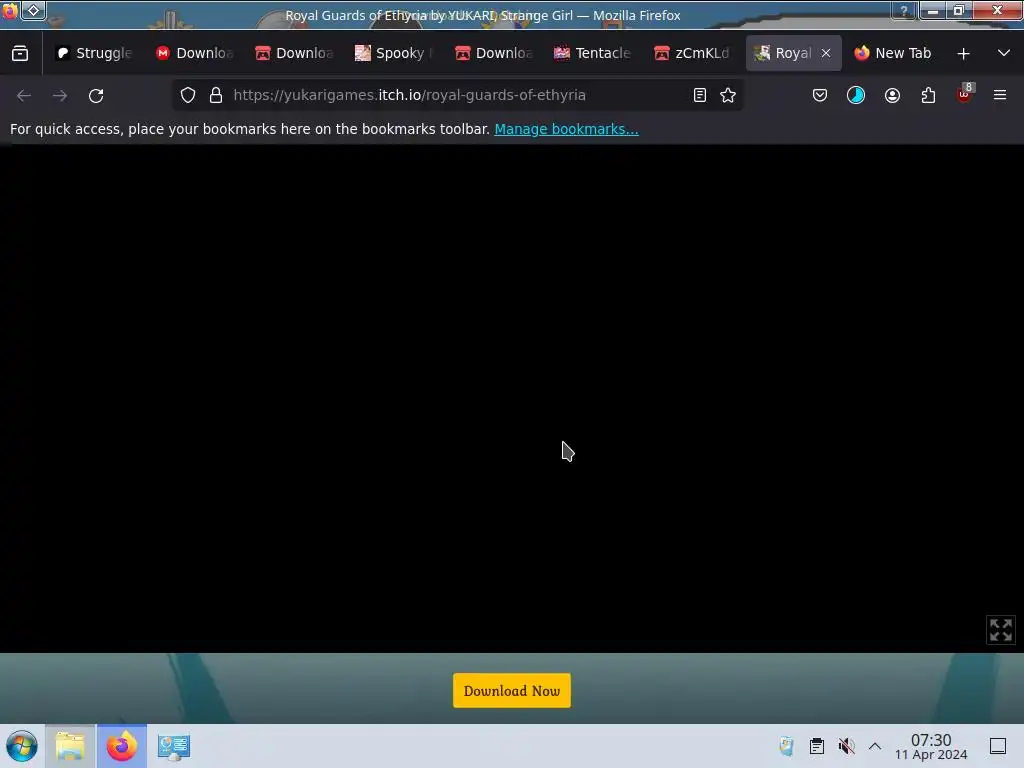
Task: Open Firefox account menu
Action: [x=892, y=95]
